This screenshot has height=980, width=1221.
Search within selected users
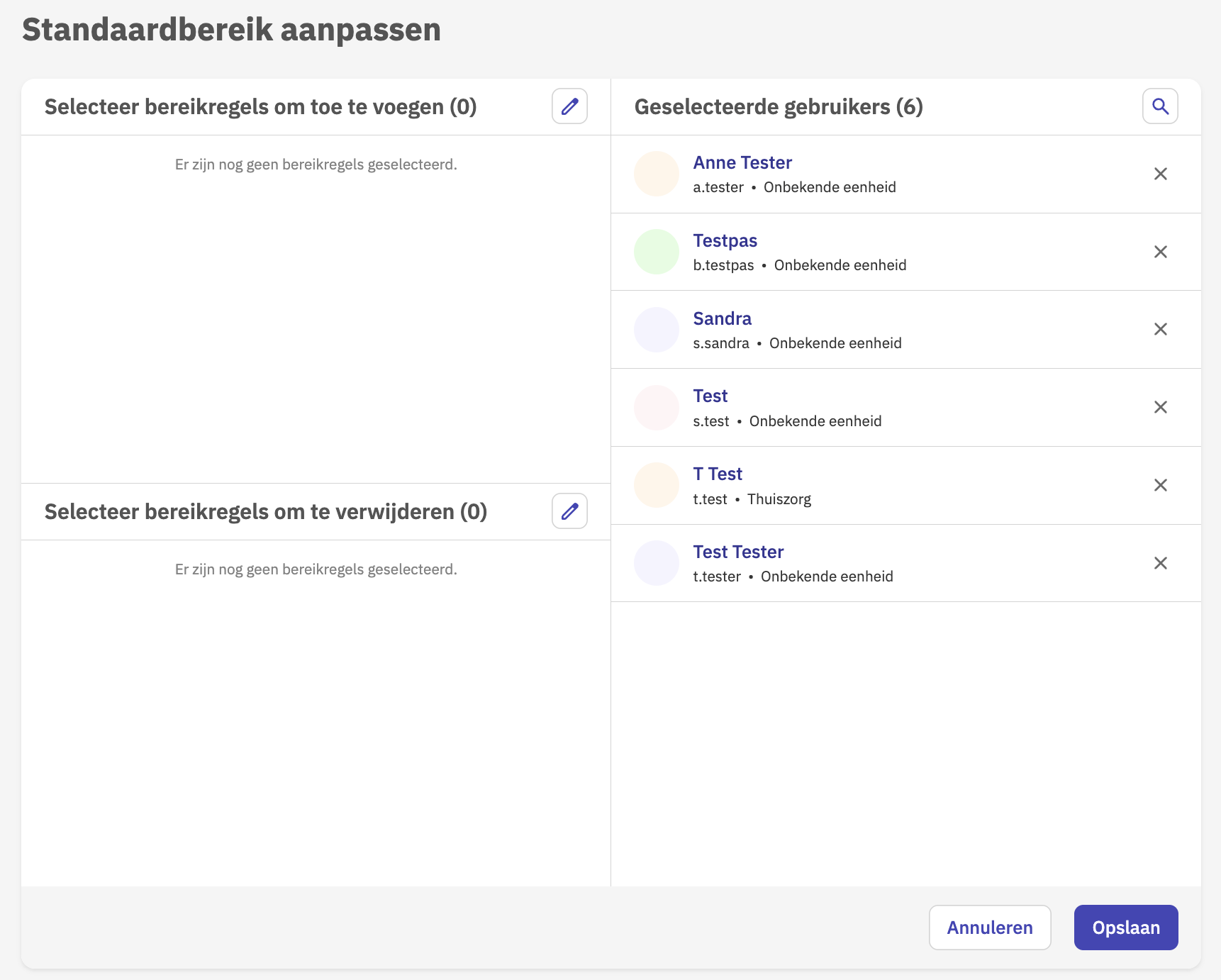pos(1160,106)
